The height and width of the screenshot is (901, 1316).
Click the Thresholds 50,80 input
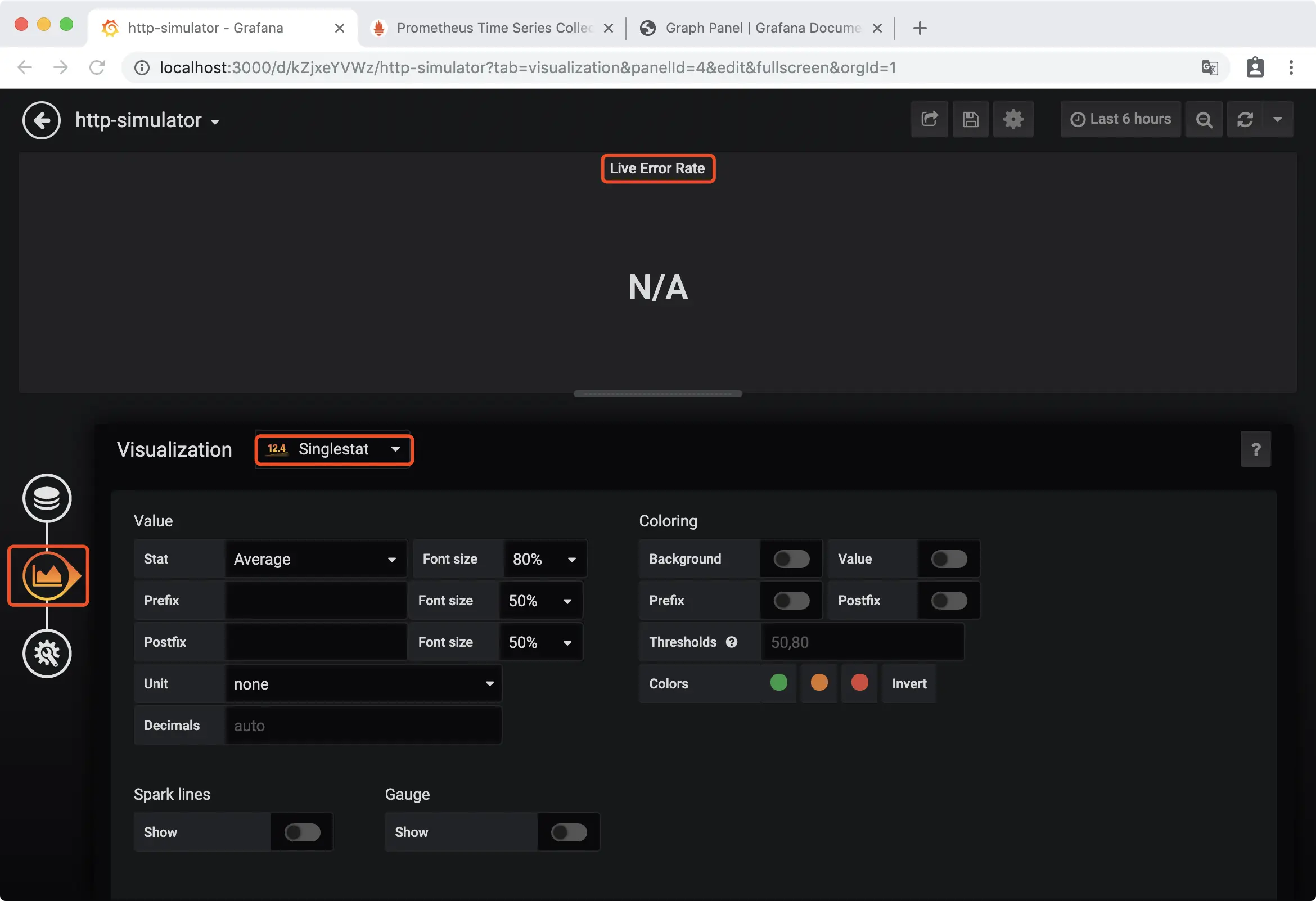[x=862, y=642]
